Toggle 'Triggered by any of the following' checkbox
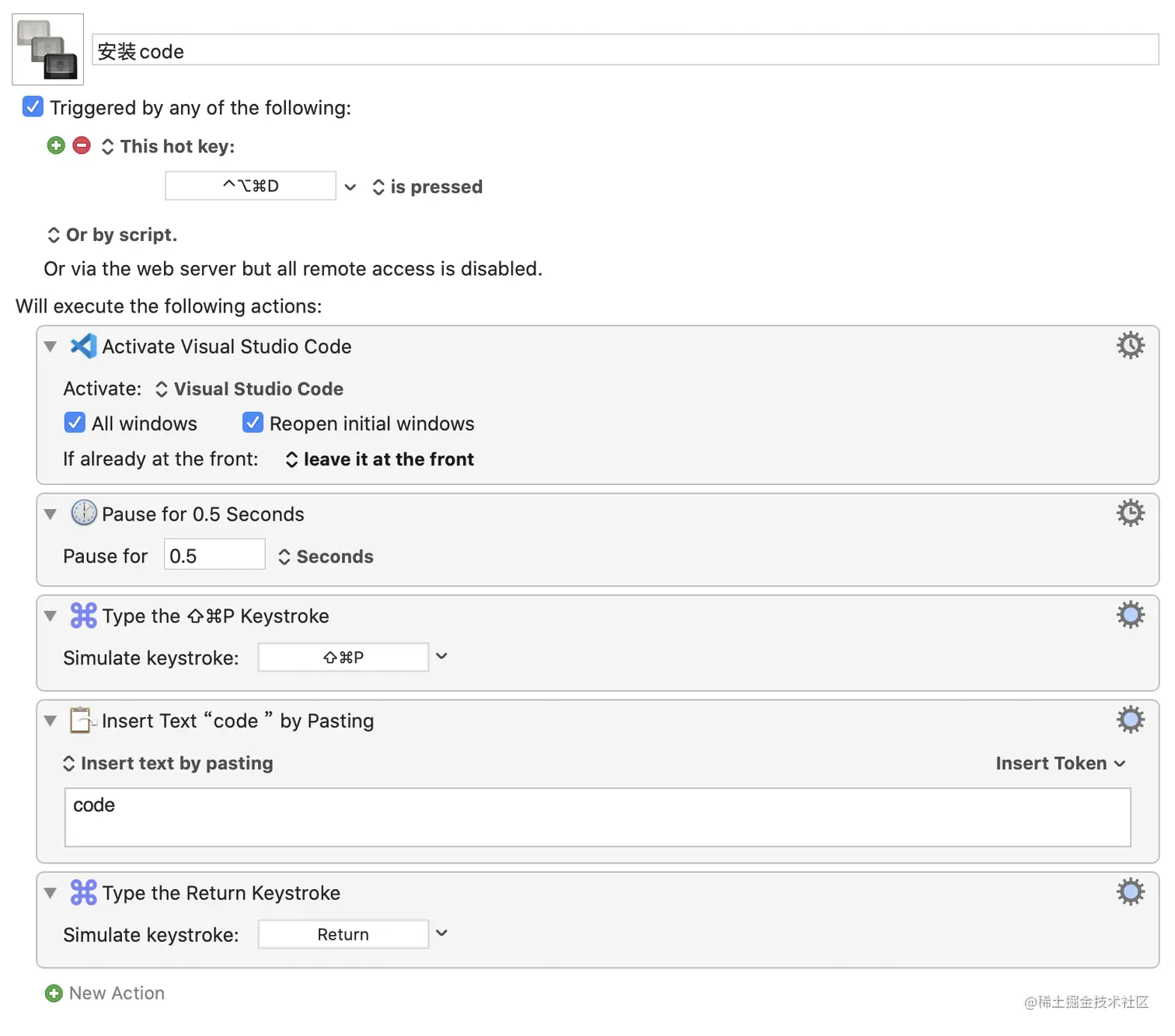Viewport: 1175px width, 1036px height. click(33, 106)
